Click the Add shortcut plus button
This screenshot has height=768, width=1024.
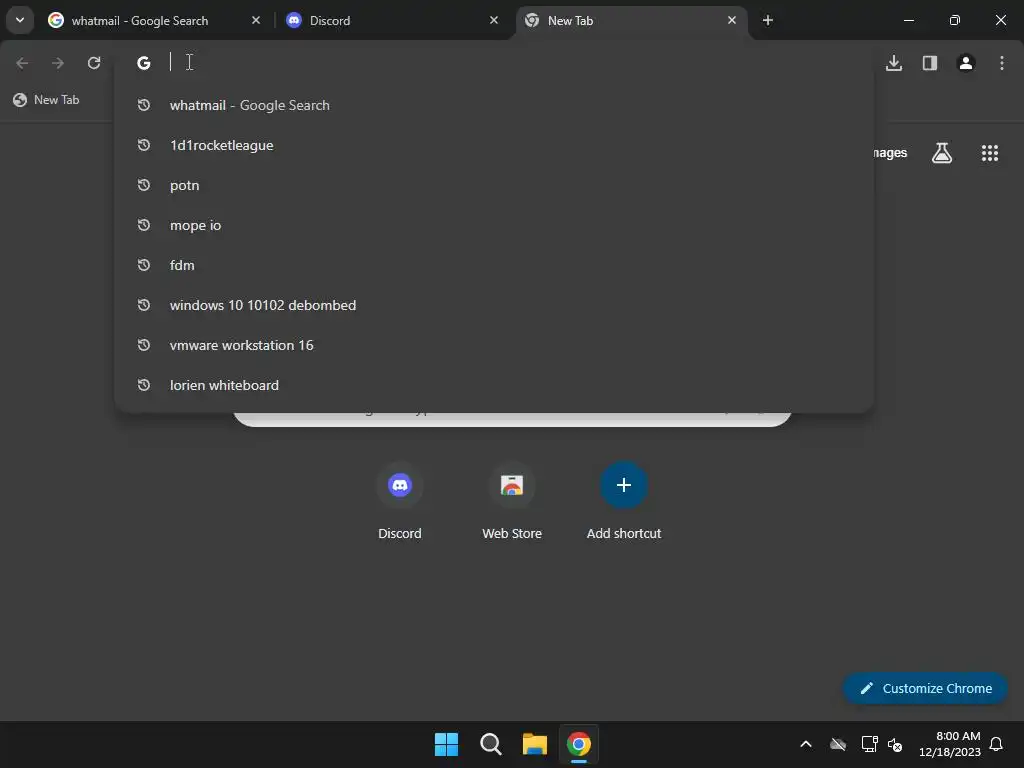click(x=624, y=485)
